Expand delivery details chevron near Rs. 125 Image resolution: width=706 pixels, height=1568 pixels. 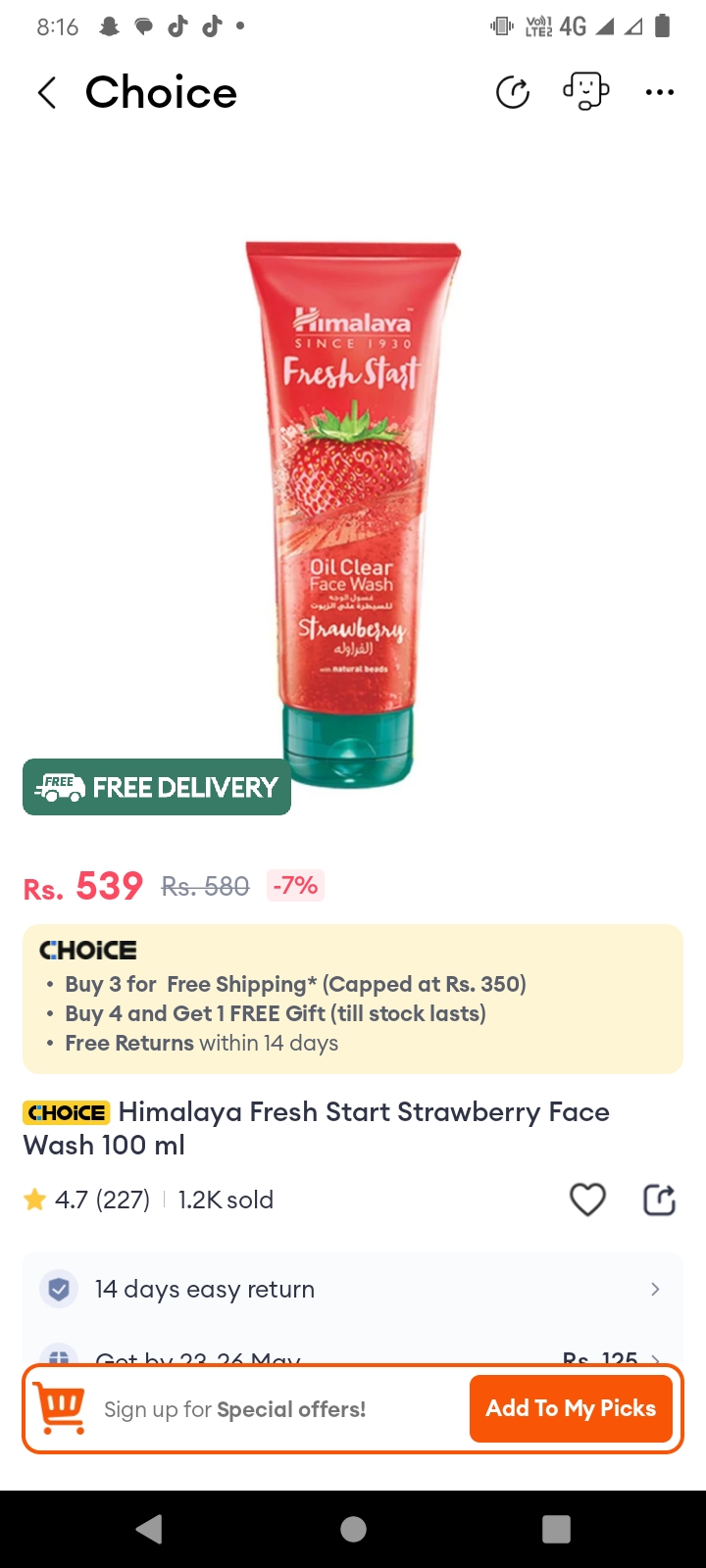click(x=655, y=1359)
